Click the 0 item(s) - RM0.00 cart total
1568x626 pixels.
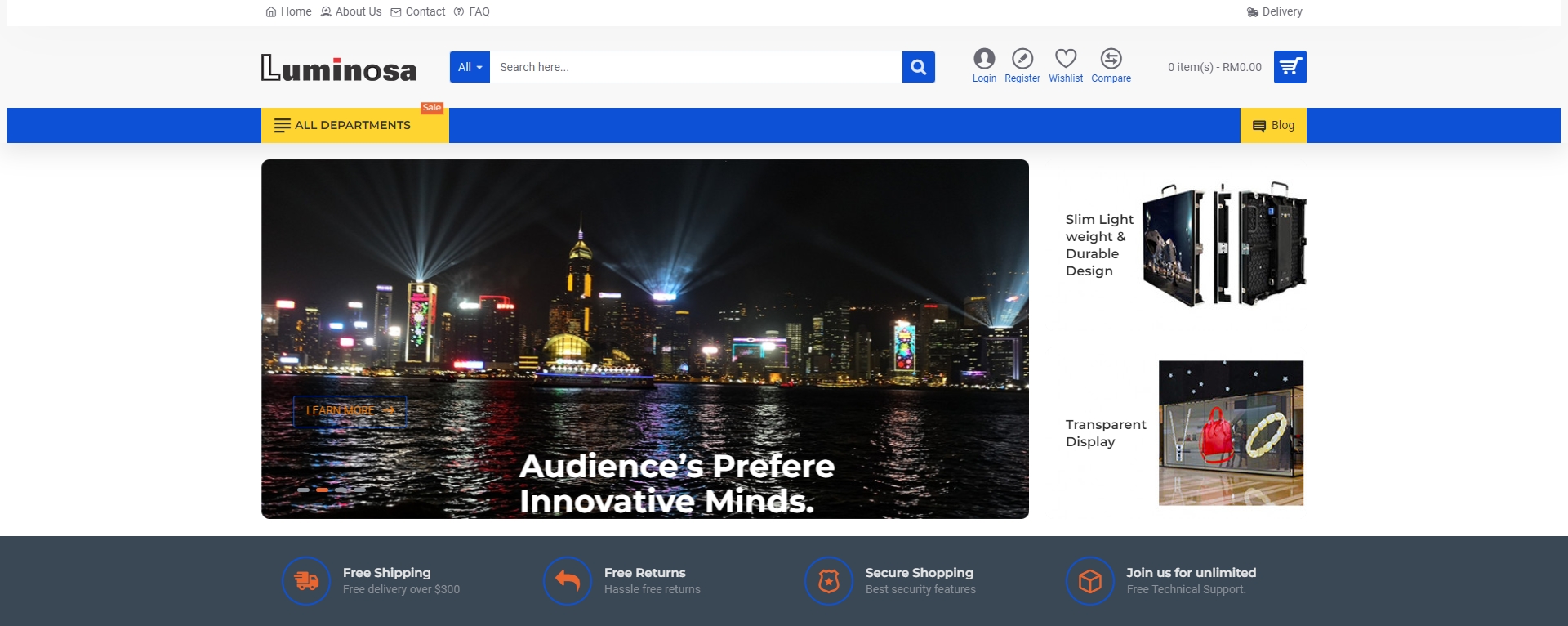point(1214,67)
